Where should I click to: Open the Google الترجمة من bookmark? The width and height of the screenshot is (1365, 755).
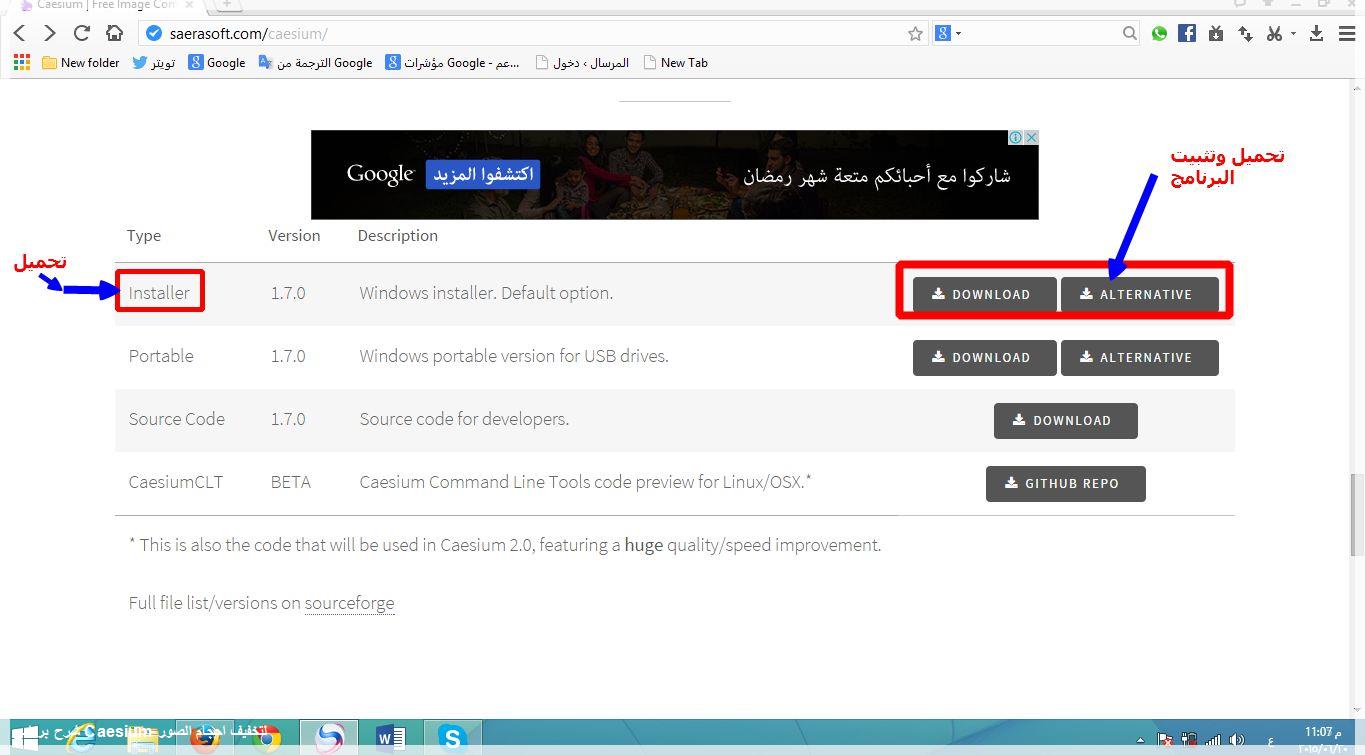[315, 62]
